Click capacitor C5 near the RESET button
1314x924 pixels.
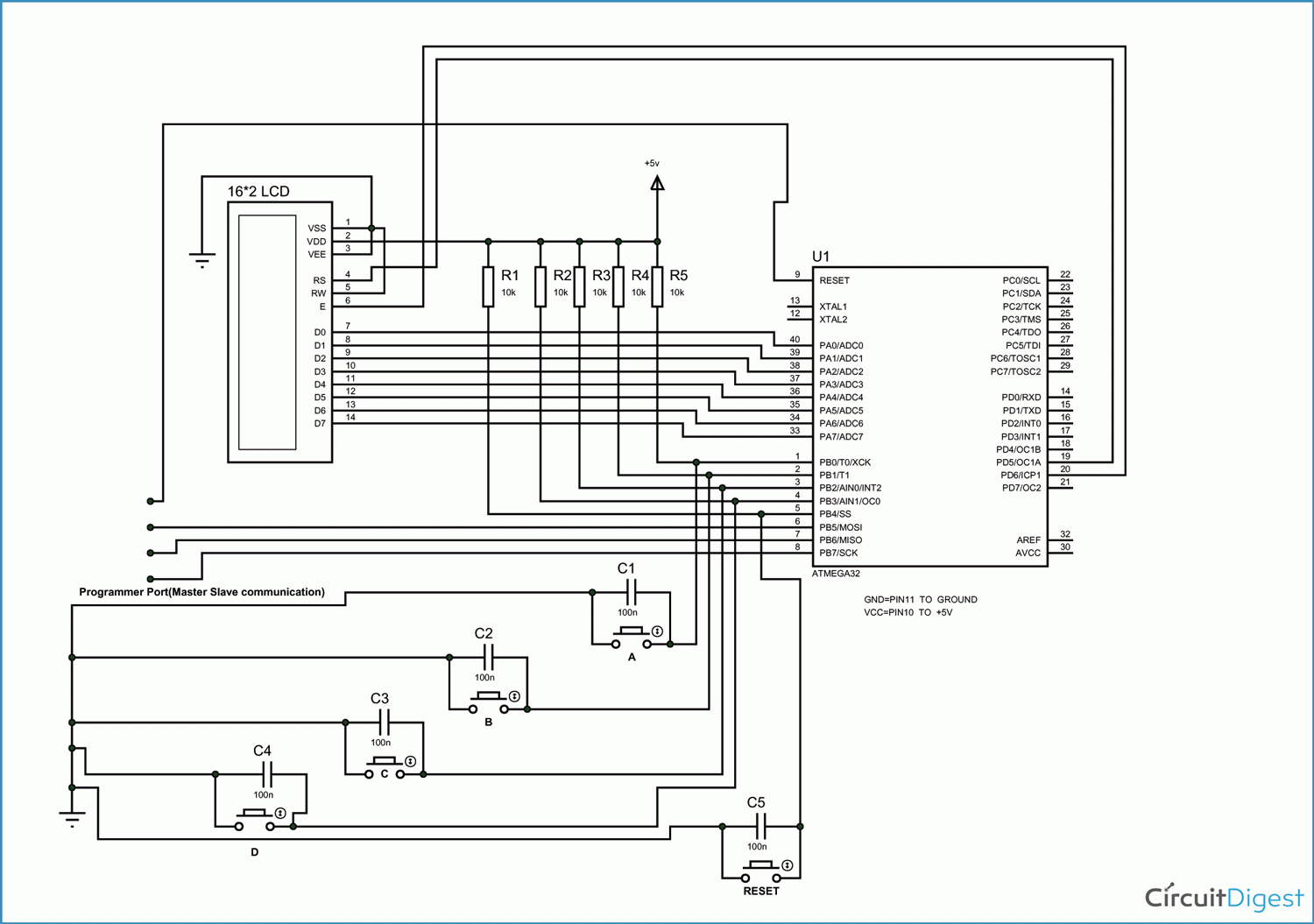pyautogui.click(x=761, y=826)
